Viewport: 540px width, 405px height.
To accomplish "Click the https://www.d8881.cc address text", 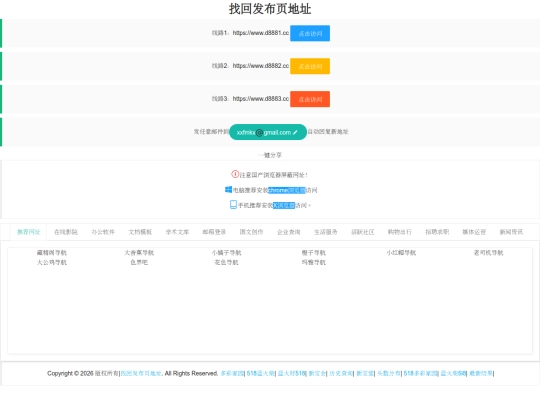I will click(261, 33).
